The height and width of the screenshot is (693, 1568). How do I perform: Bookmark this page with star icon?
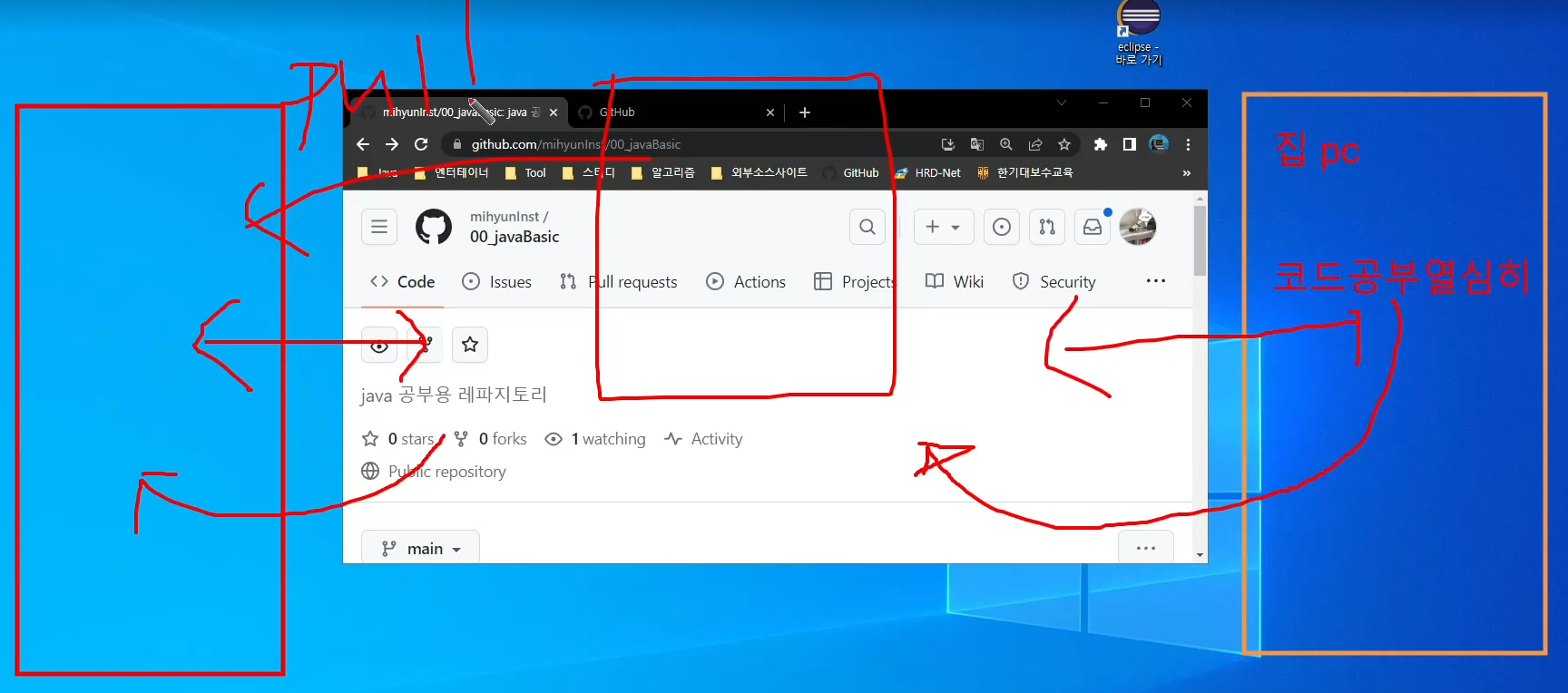pos(1064,144)
